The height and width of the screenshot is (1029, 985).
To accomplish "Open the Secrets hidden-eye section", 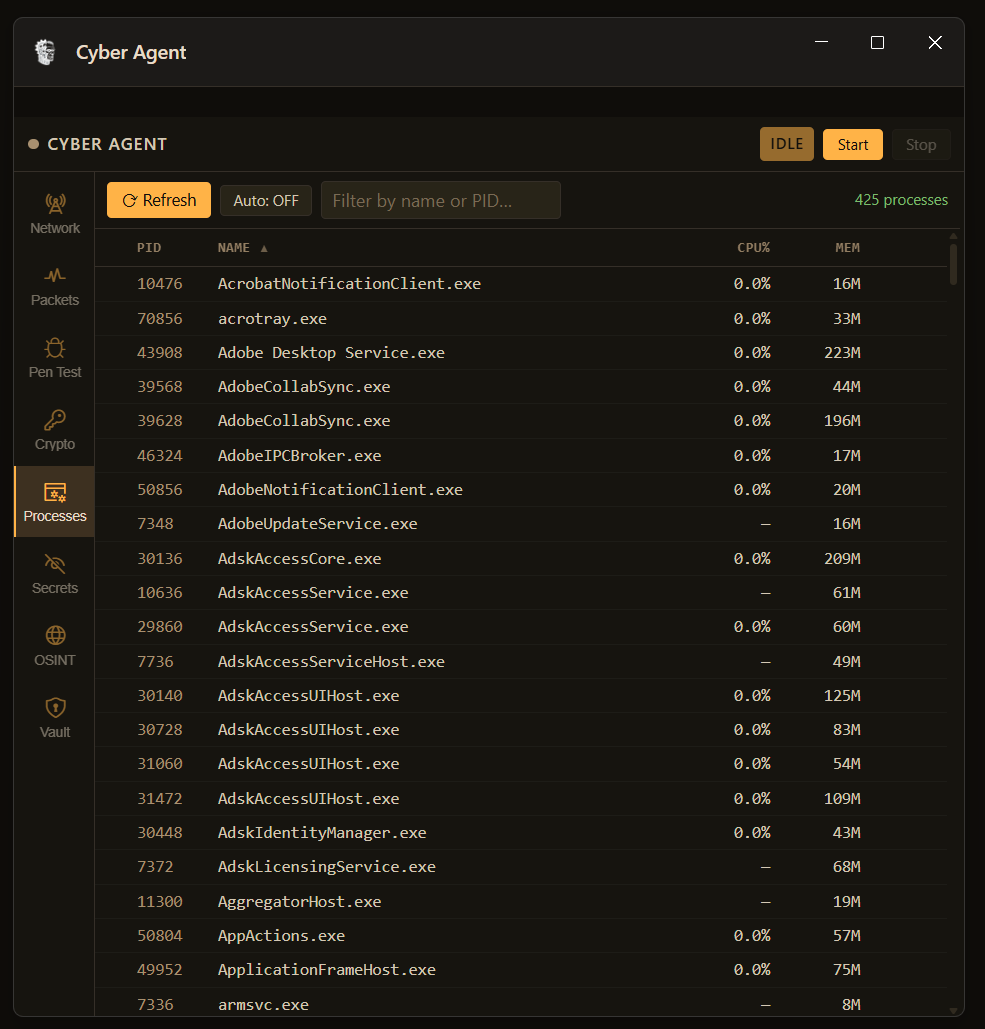I will pyautogui.click(x=54, y=574).
